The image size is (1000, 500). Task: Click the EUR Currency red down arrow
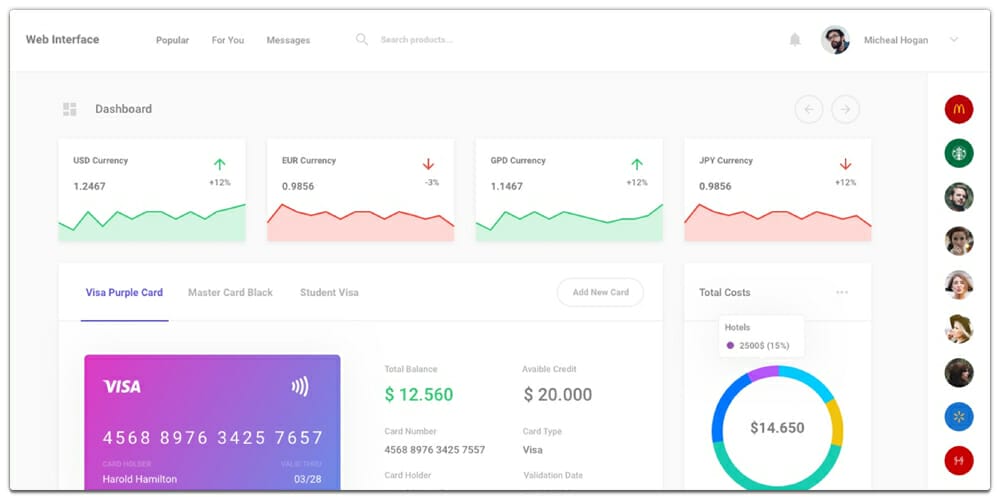pos(428,165)
